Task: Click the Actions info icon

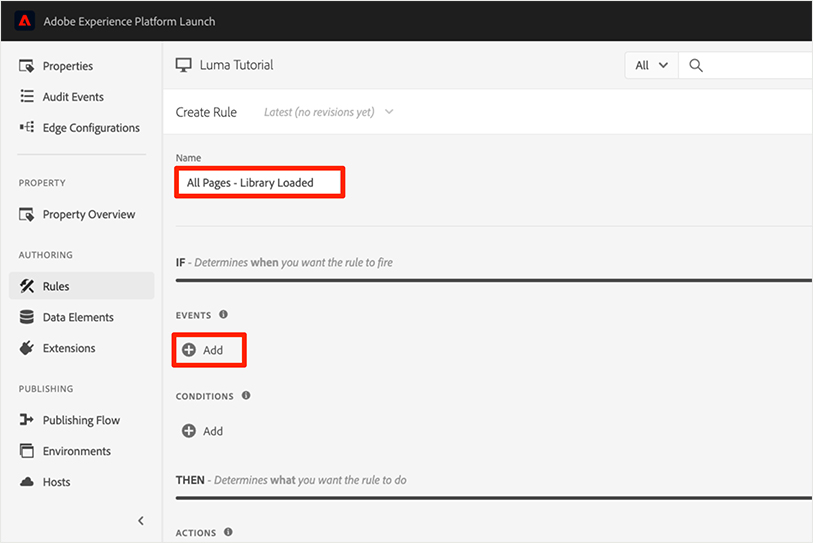Action: 228,532
